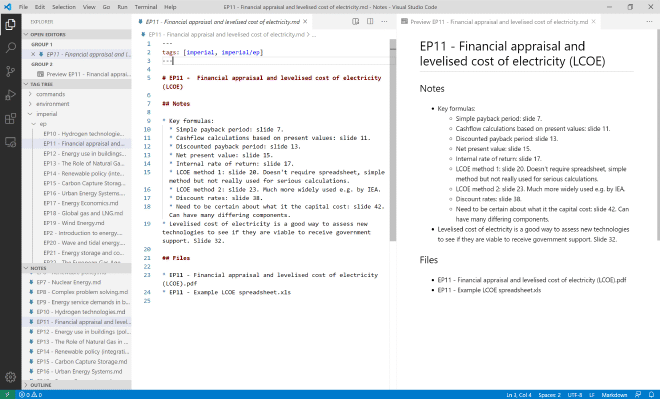Click 'Notes' heading in the preview pane
The image size is (660, 399).
pyautogui.click(x=432, y=88)
